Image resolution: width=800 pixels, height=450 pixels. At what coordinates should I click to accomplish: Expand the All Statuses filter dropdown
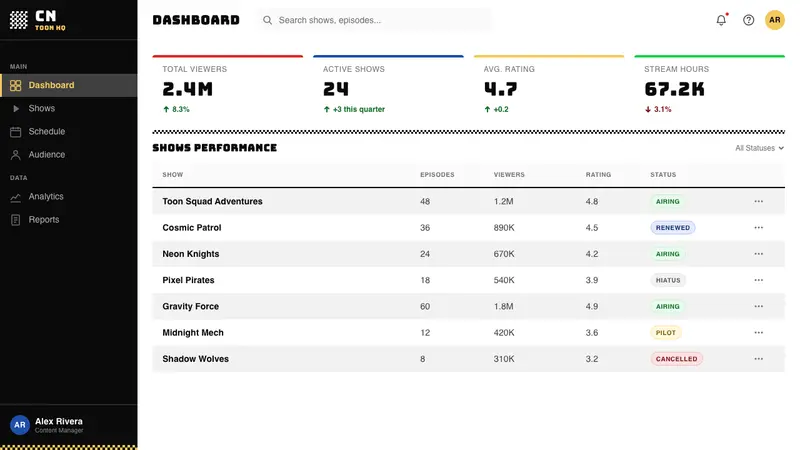(759, 148)
